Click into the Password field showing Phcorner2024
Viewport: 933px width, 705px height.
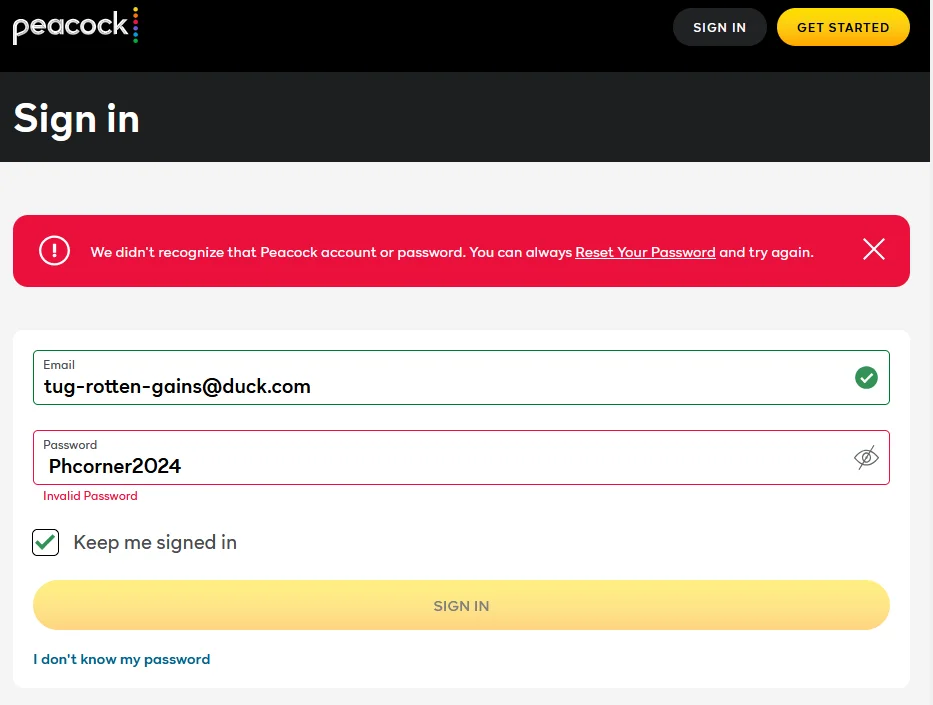click(x=461, y=458)
